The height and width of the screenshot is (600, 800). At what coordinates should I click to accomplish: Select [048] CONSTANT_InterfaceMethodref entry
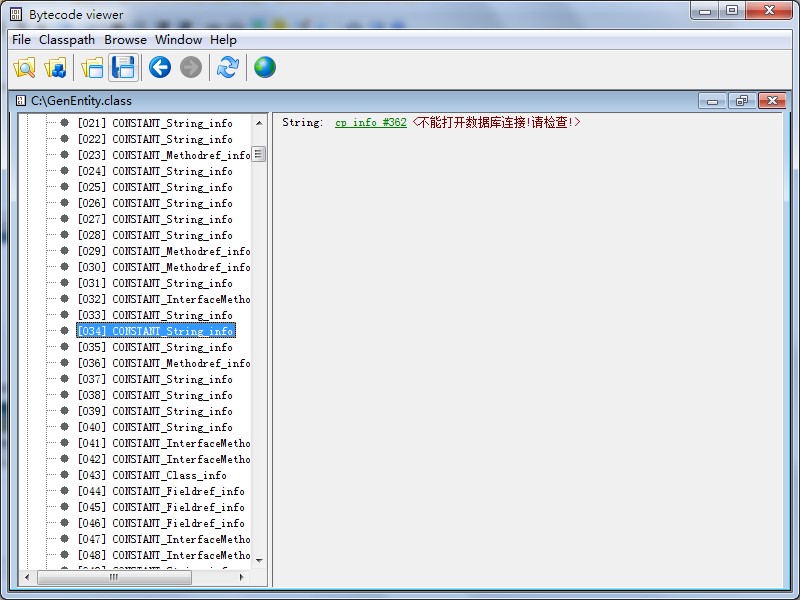[164, 555]
